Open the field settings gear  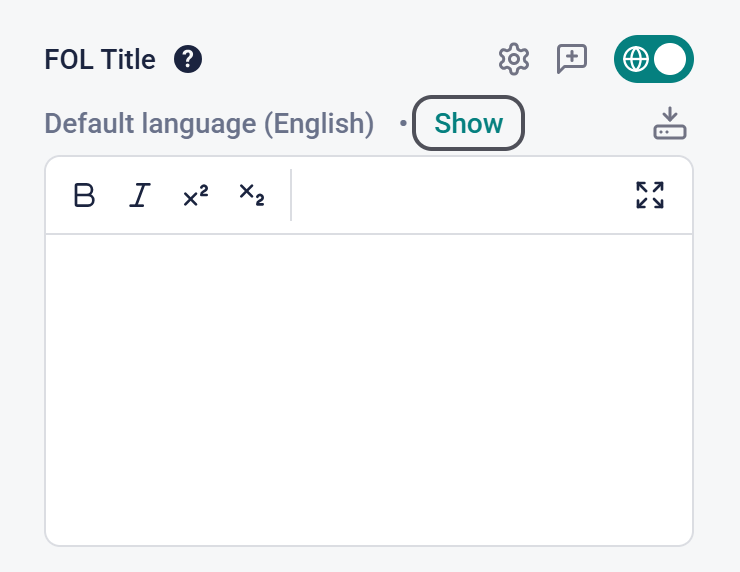(514, 60)
